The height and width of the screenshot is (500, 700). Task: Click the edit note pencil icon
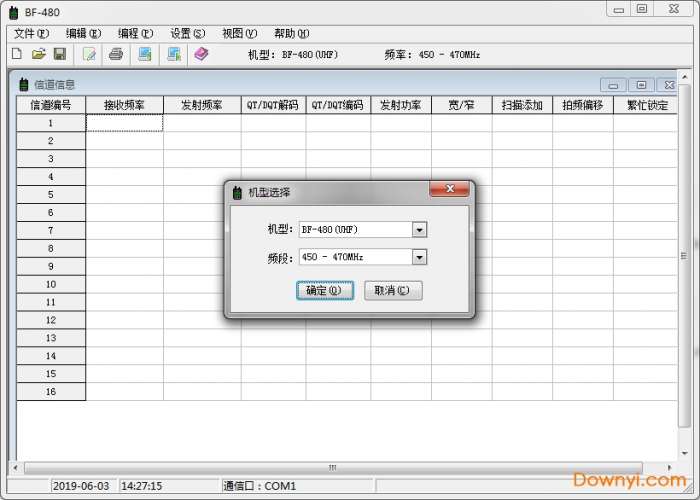[x=89, y=54]
